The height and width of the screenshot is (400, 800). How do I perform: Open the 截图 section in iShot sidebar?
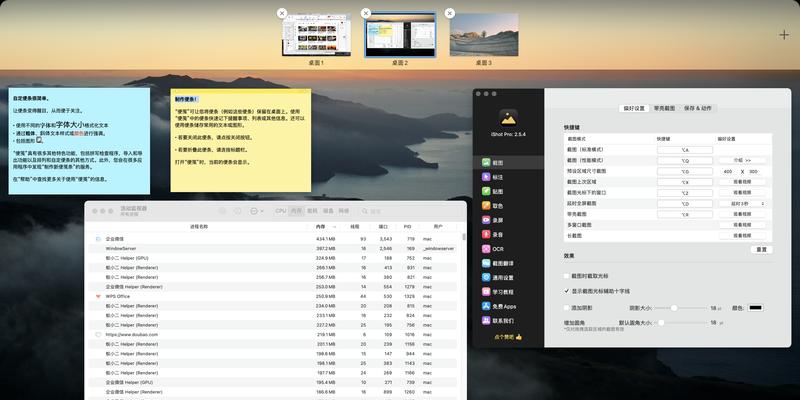click(x=508, y=163)
